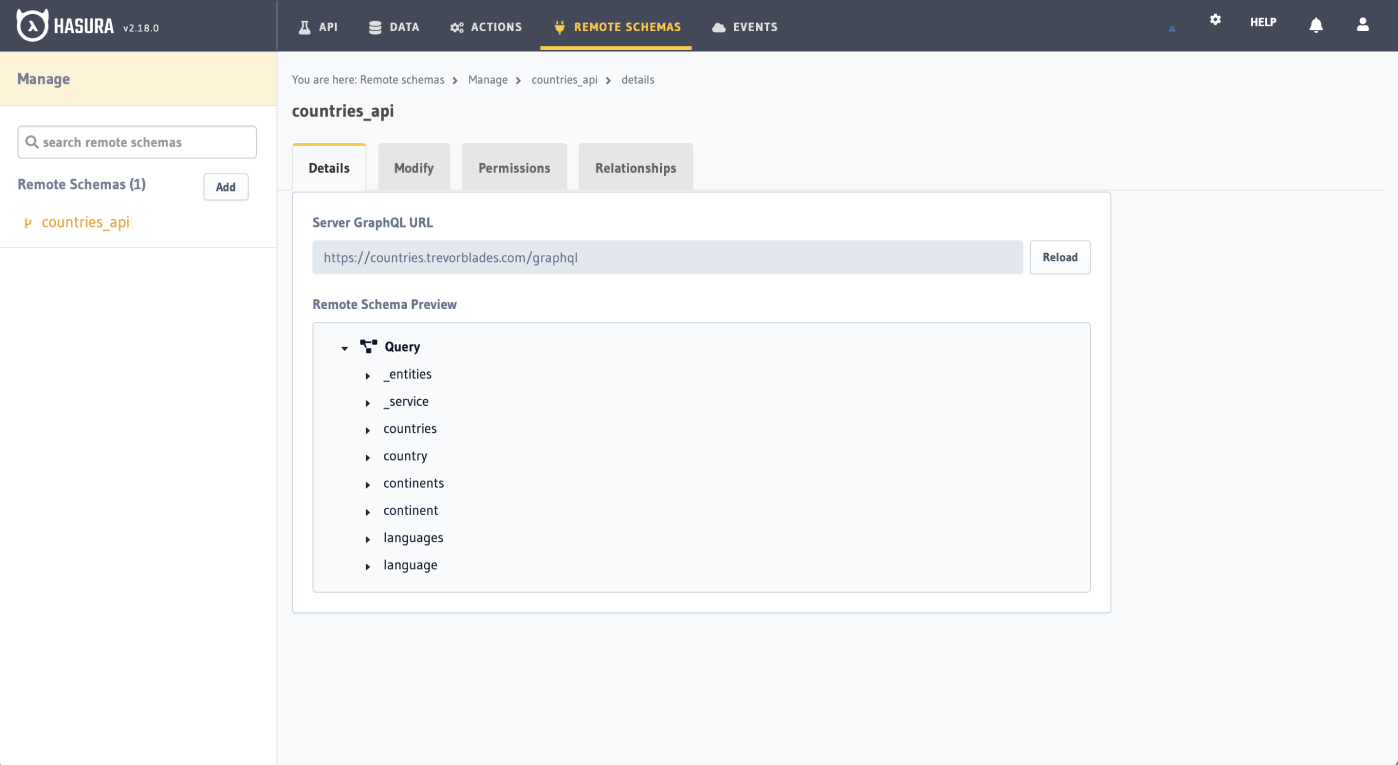Open the Permissions tab
Image resolution: width=1398 pixels, height=765 pixels.
coord(514,167)
